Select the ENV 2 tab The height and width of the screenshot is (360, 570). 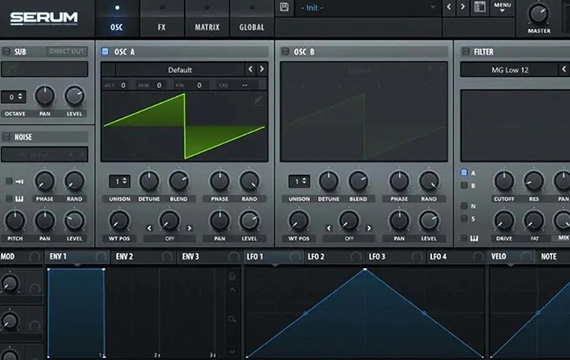(x=143, y=257)
